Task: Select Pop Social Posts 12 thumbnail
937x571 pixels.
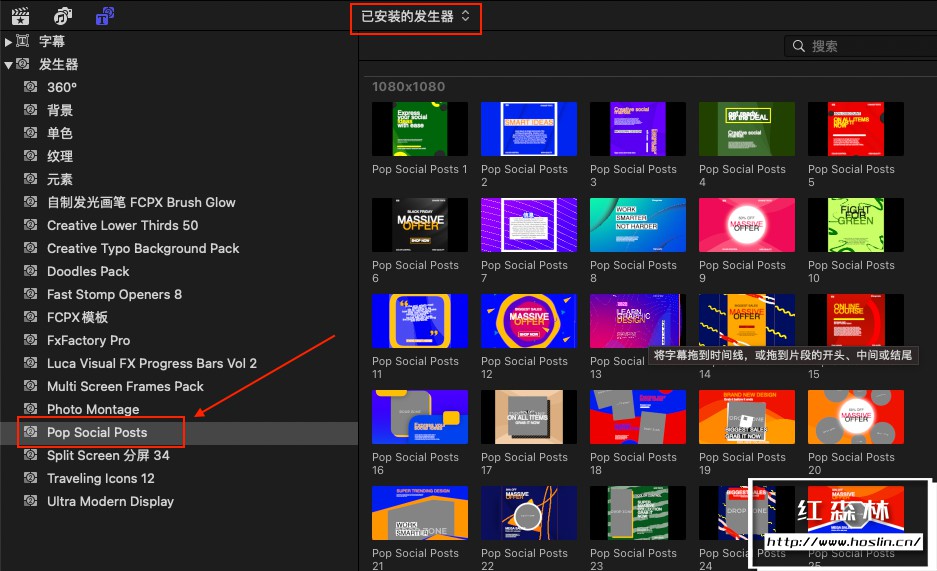Action: [529, 321]
